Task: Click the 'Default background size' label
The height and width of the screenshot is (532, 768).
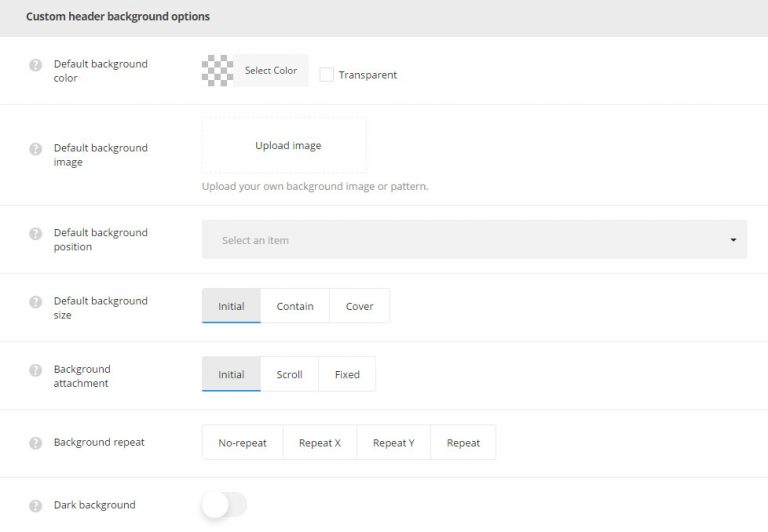Action: [x=100, y=308]
